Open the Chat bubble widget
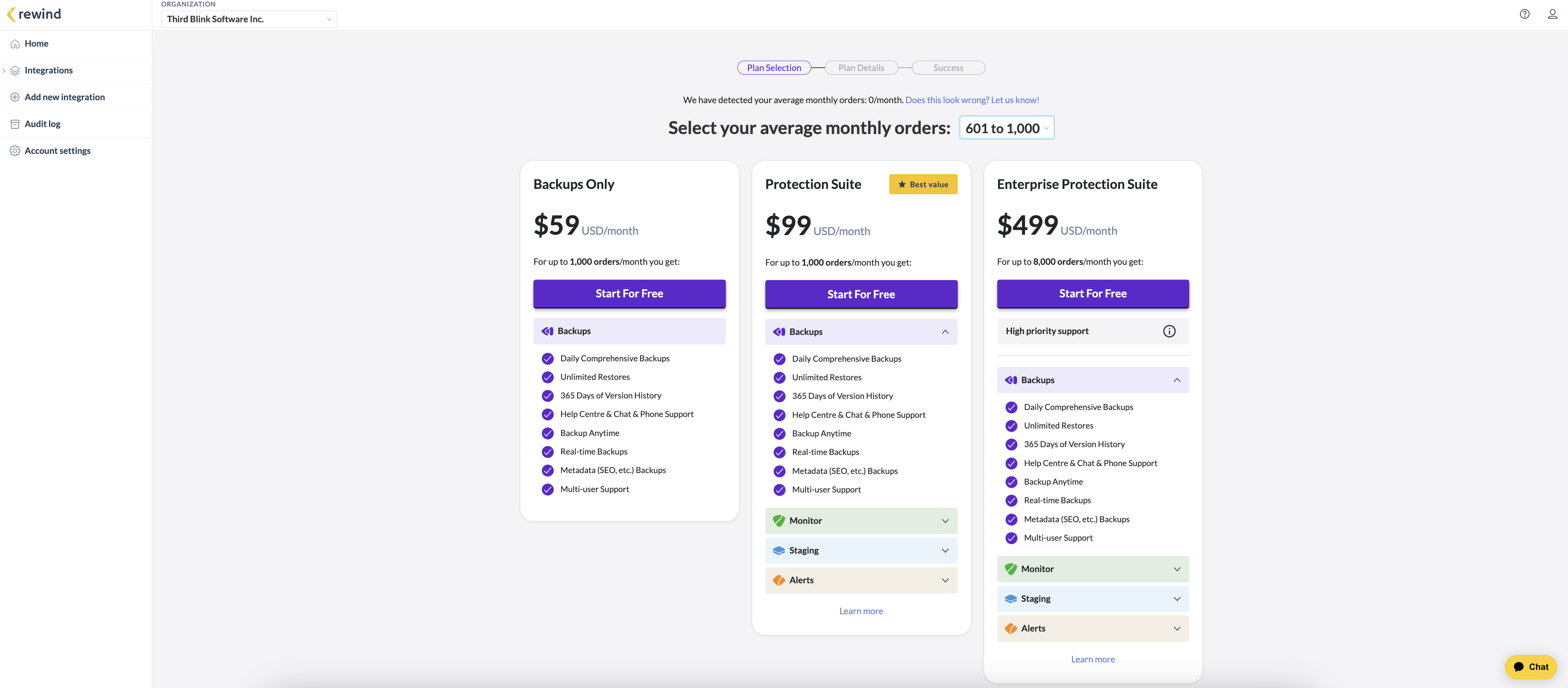This screenshot has height=688, width=1568. click(x=1530, y=667)
